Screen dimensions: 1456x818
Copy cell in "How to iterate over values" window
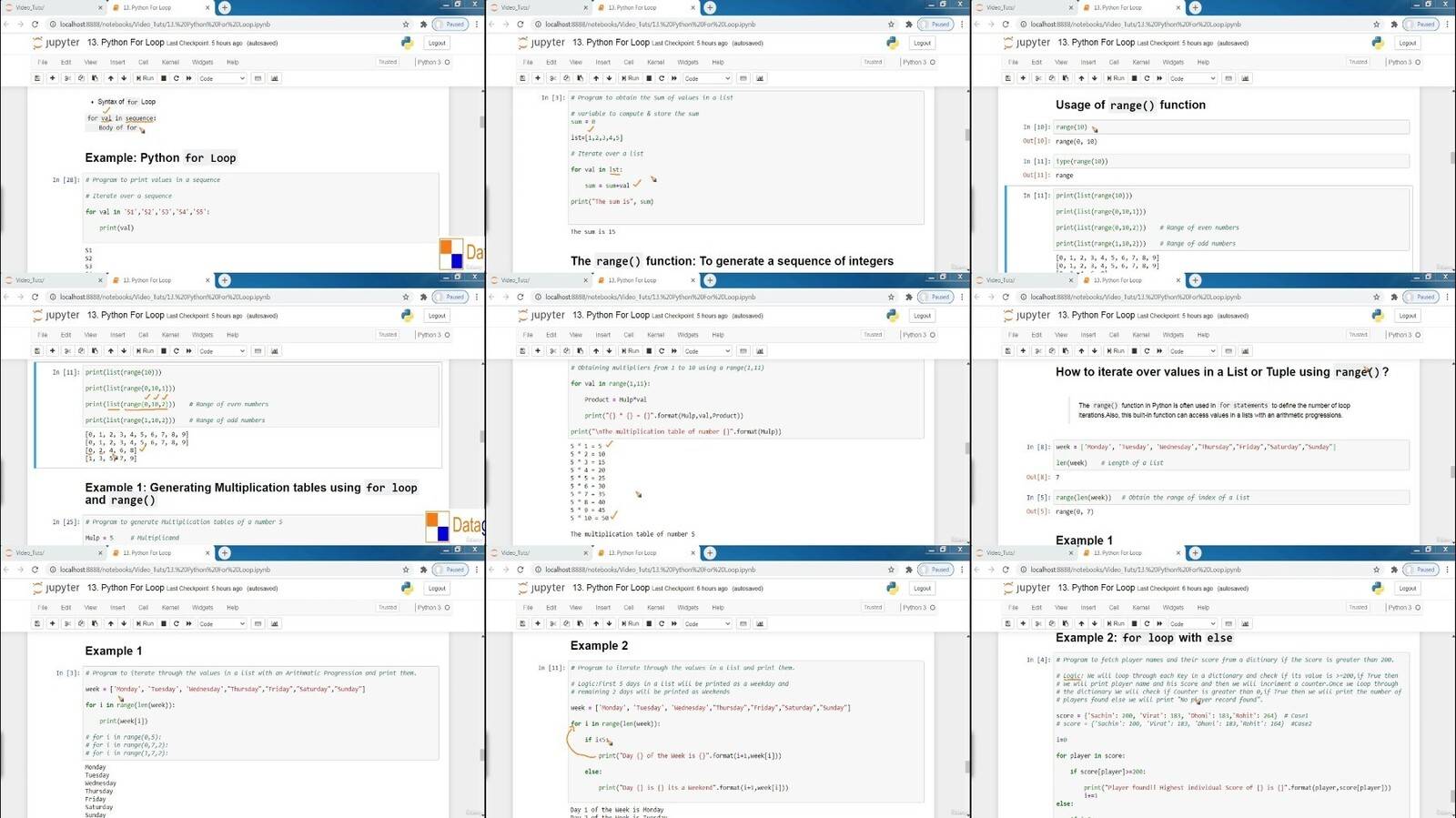coord(1051,351)
